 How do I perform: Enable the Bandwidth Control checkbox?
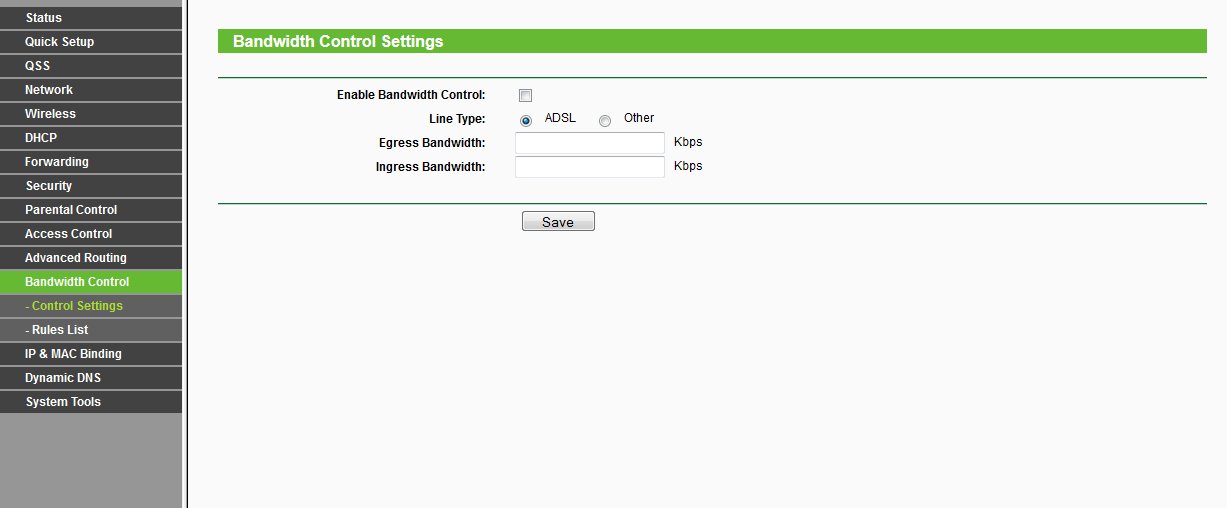(x=525, y=96)
